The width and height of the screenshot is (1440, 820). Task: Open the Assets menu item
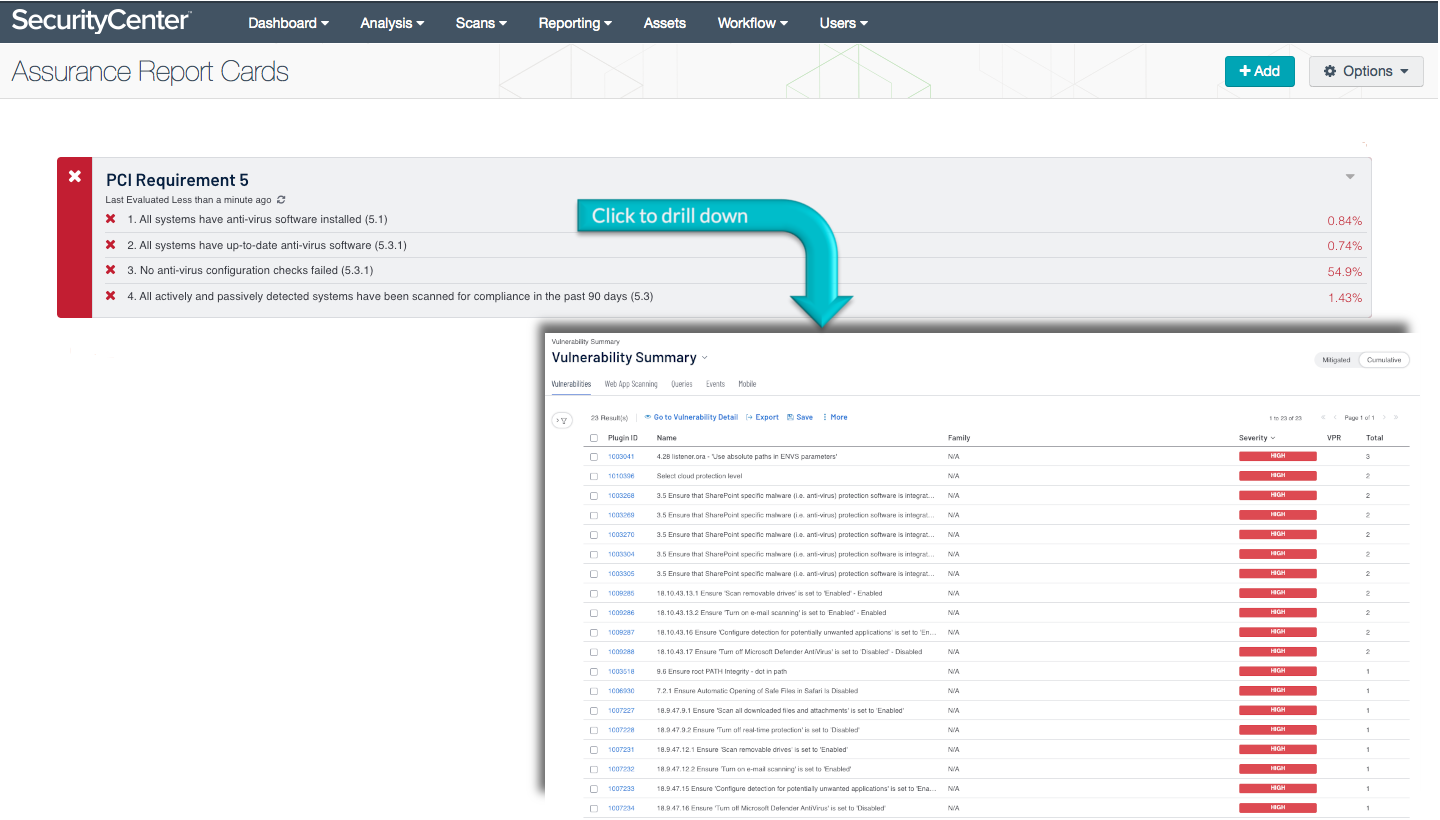point(665,23)
